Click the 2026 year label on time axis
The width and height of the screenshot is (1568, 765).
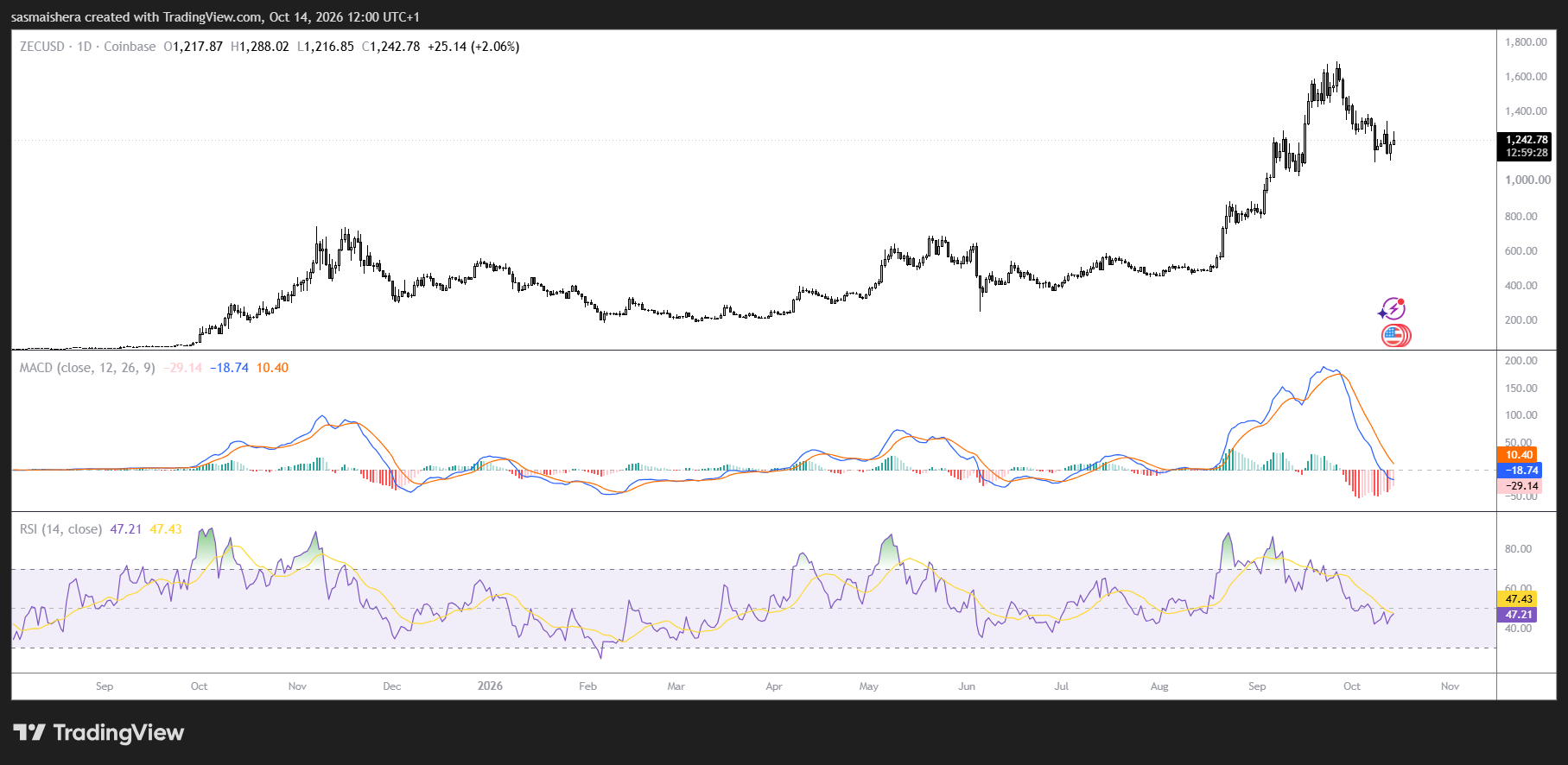tap(490, 686)
